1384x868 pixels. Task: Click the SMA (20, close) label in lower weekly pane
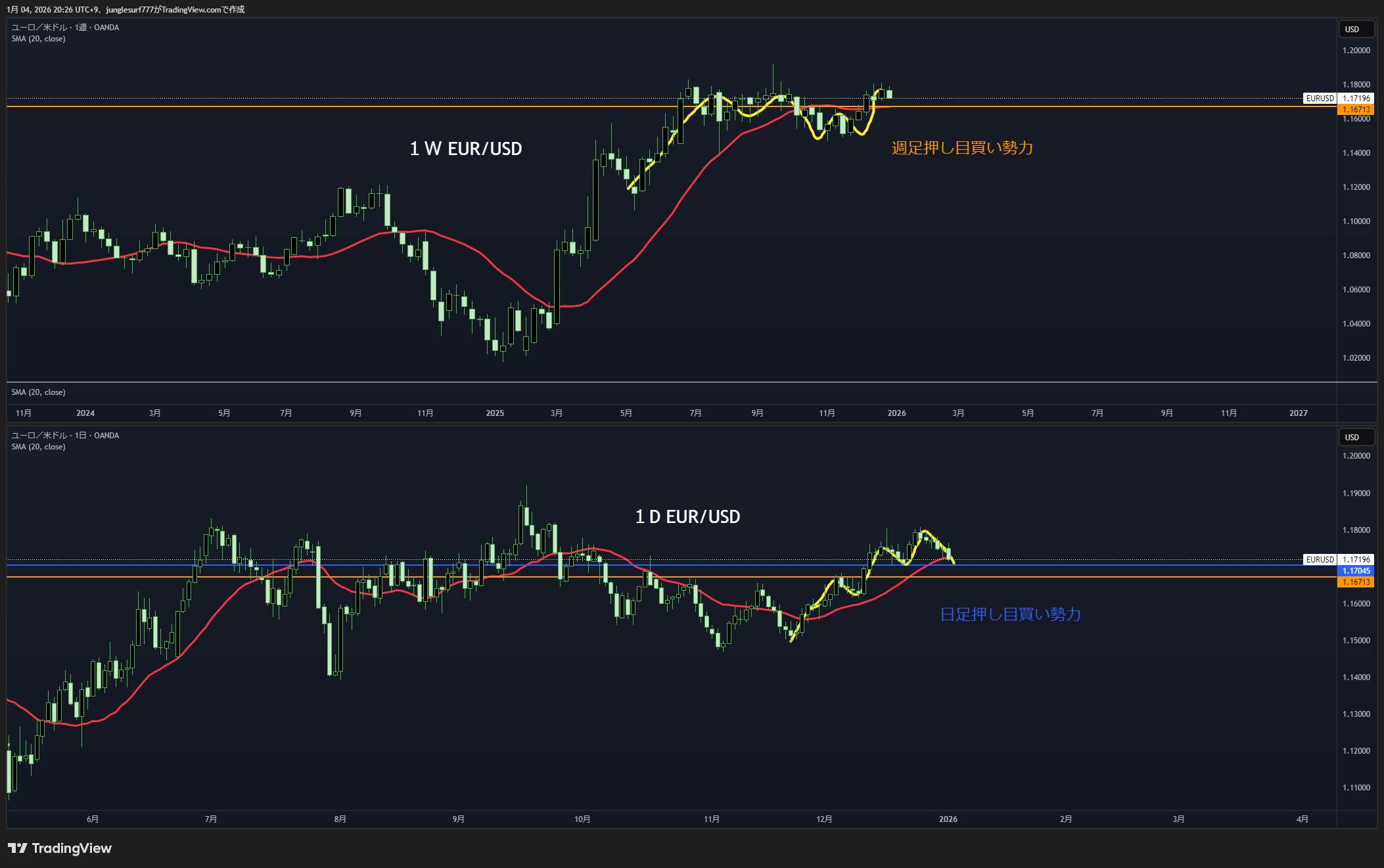[38, 392]
